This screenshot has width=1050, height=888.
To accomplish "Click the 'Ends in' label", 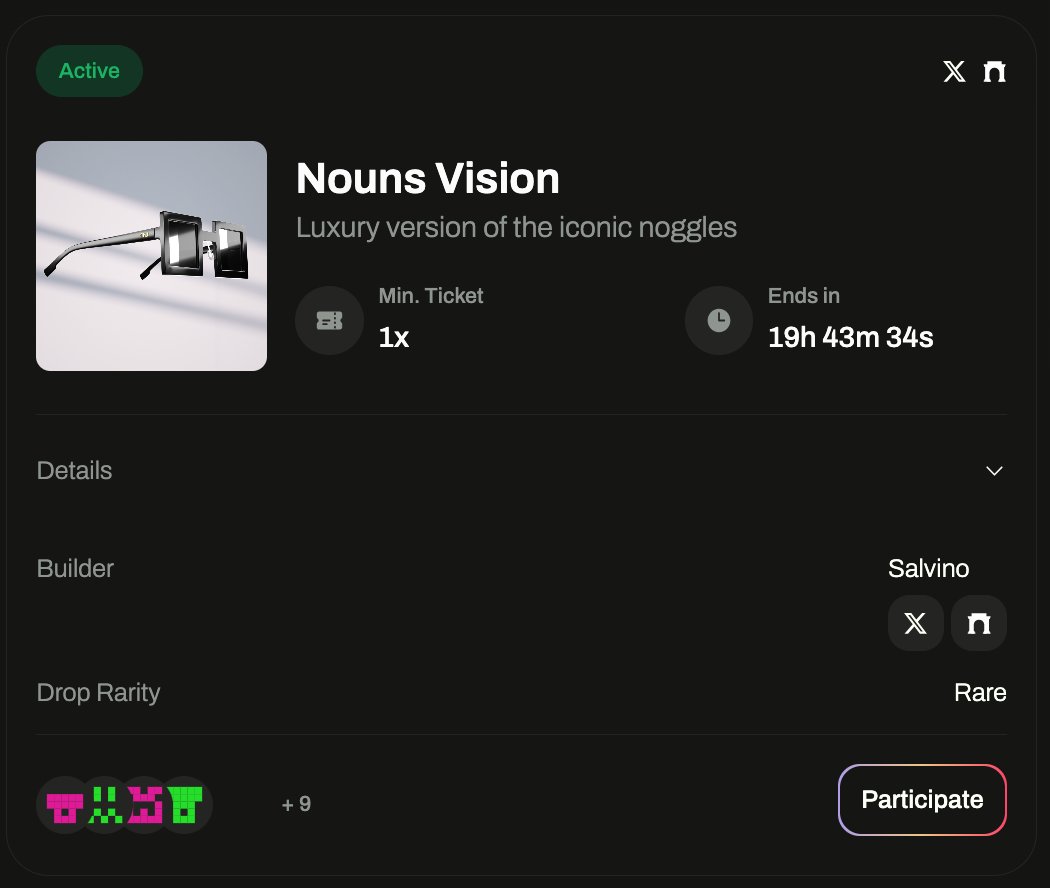I will 804,295.
